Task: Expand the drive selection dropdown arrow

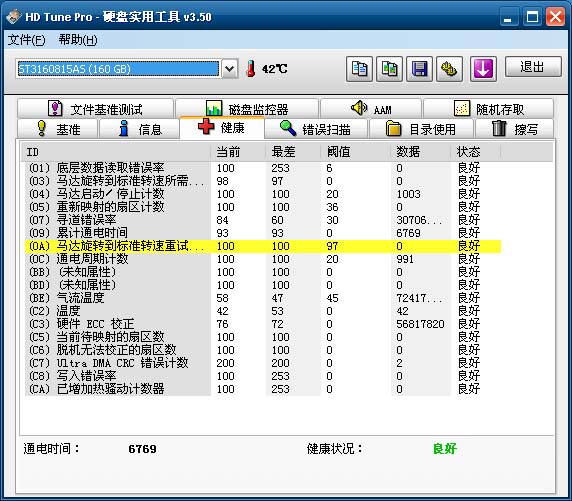Action: 230,69
